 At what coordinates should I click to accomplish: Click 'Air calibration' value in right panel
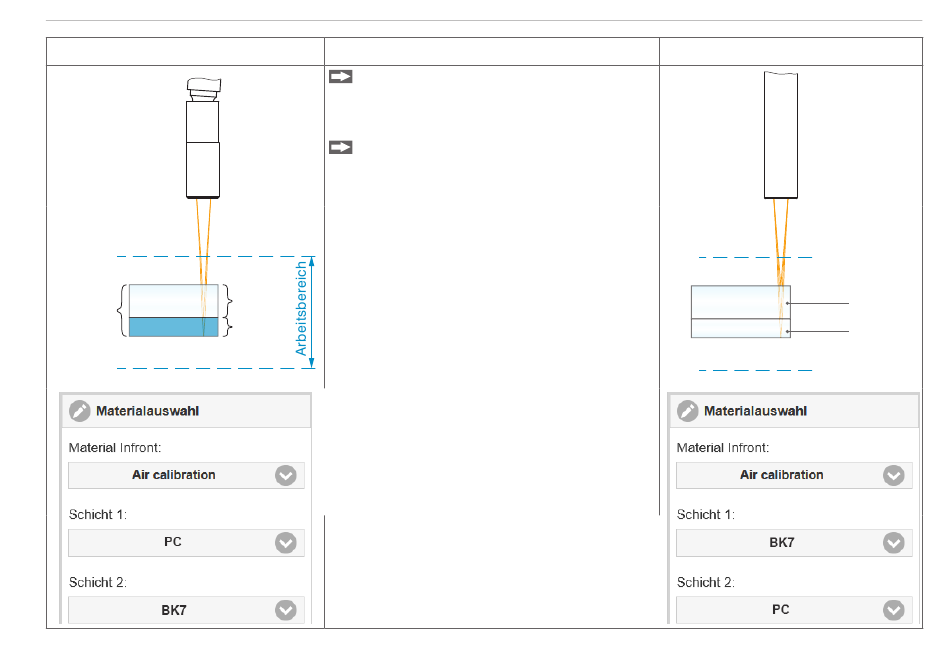coord(782,475)
